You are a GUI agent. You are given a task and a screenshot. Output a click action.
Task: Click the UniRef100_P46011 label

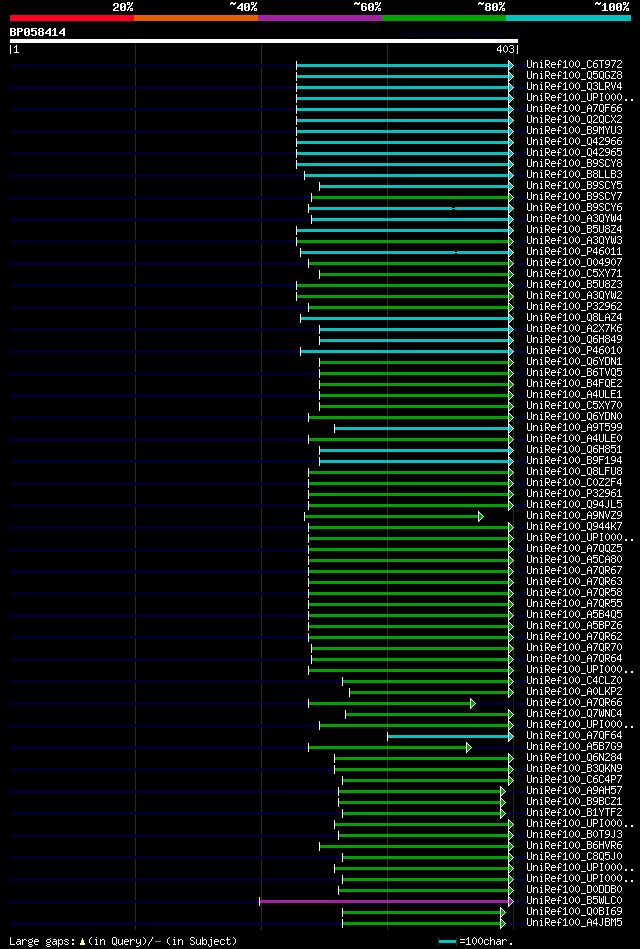click(574, 252)
